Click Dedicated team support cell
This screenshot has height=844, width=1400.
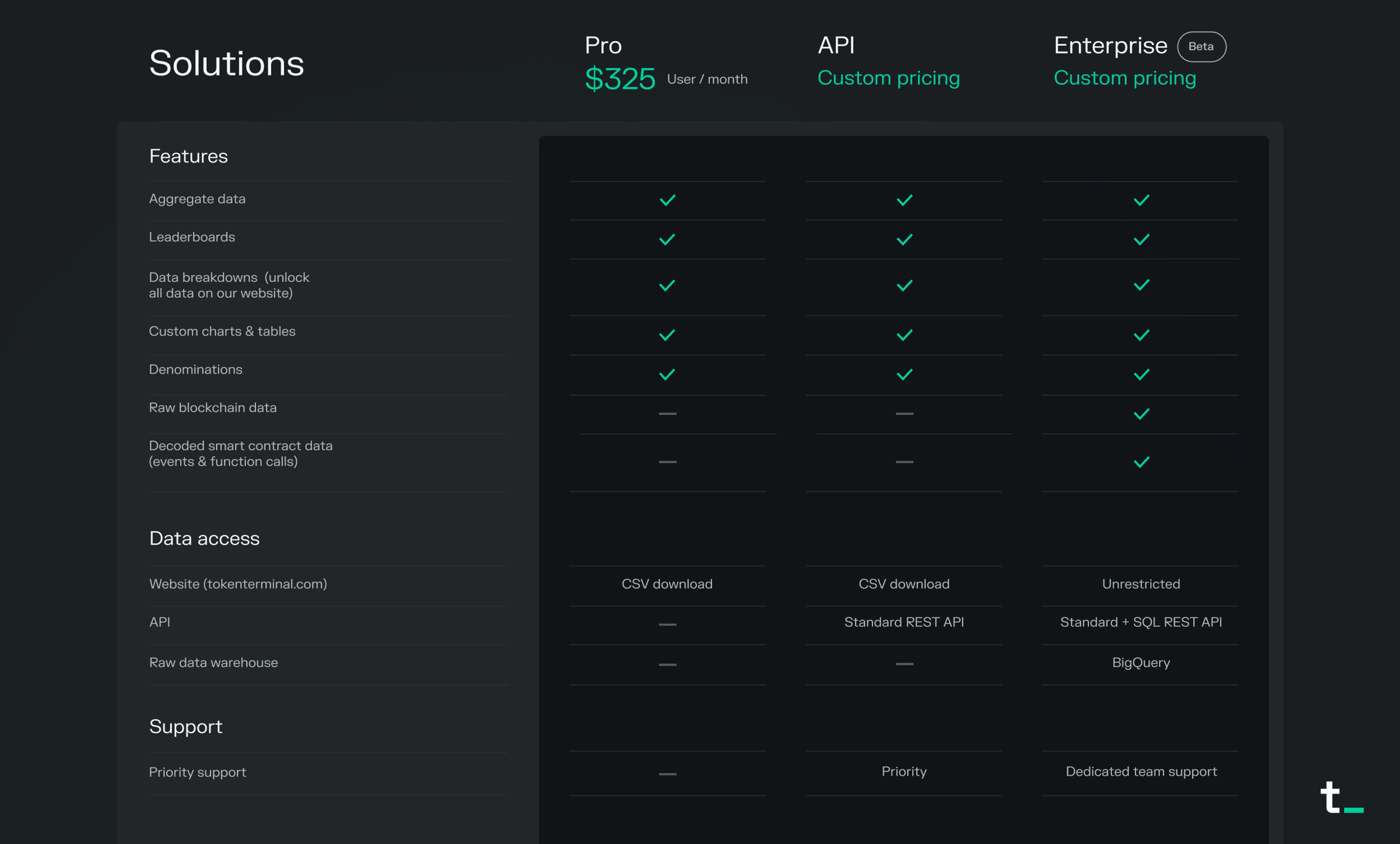(1140, 772)
